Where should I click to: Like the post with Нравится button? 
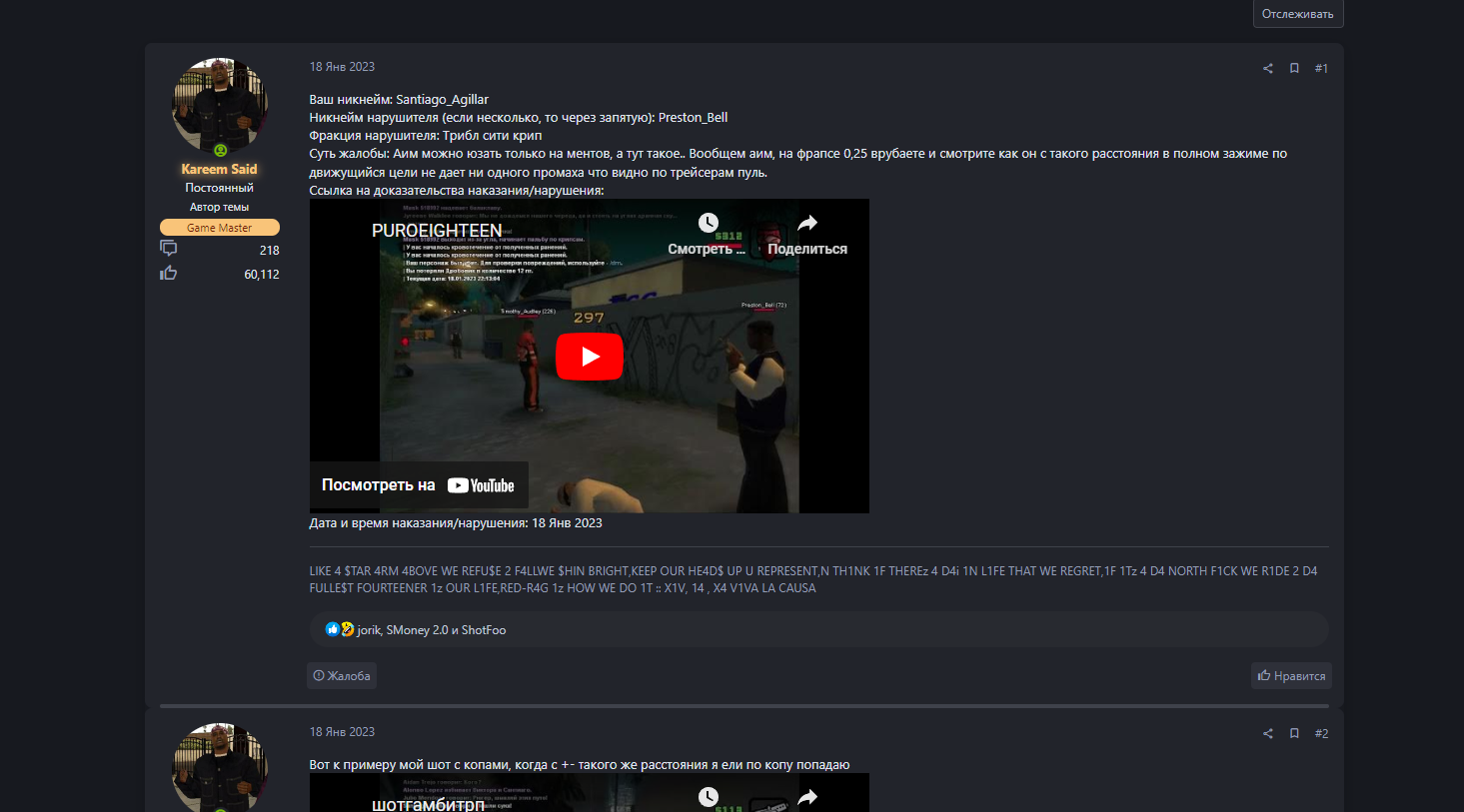pyautogui.click(x=1291, y=676)
